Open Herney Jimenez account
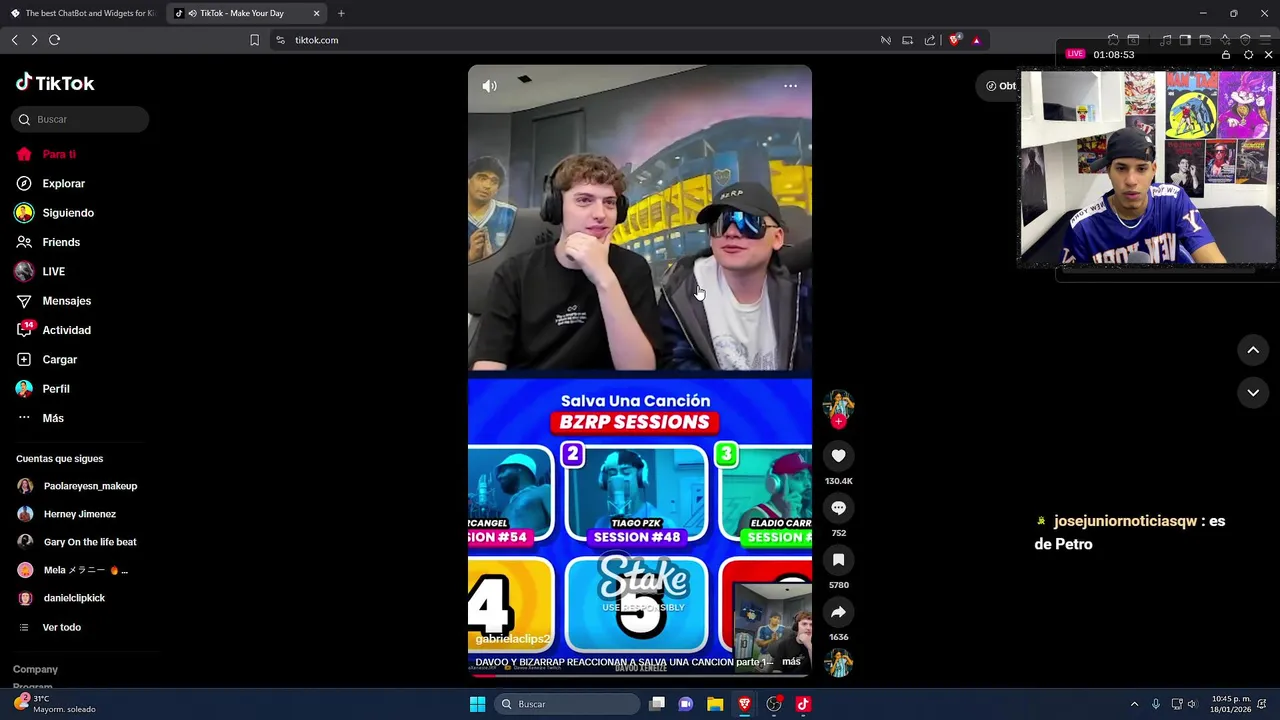 tap(66, 514)
